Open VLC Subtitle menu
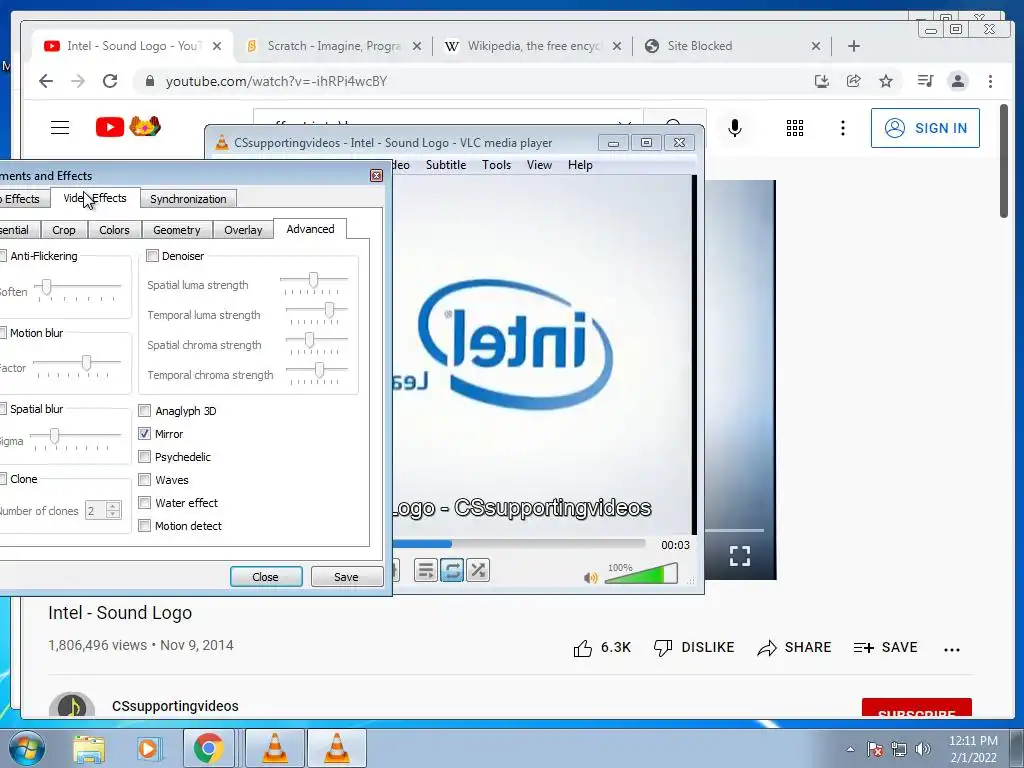 (x=446, y=165)
